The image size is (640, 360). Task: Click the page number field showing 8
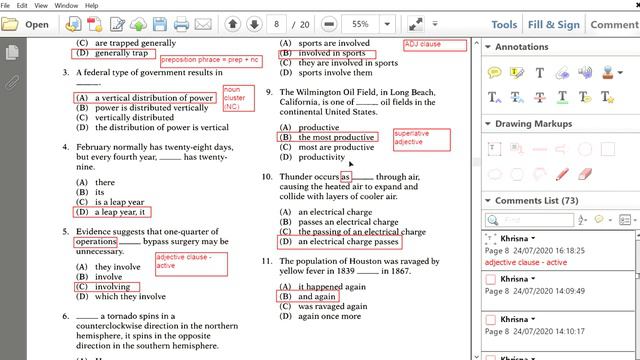(x=277, y=24)
